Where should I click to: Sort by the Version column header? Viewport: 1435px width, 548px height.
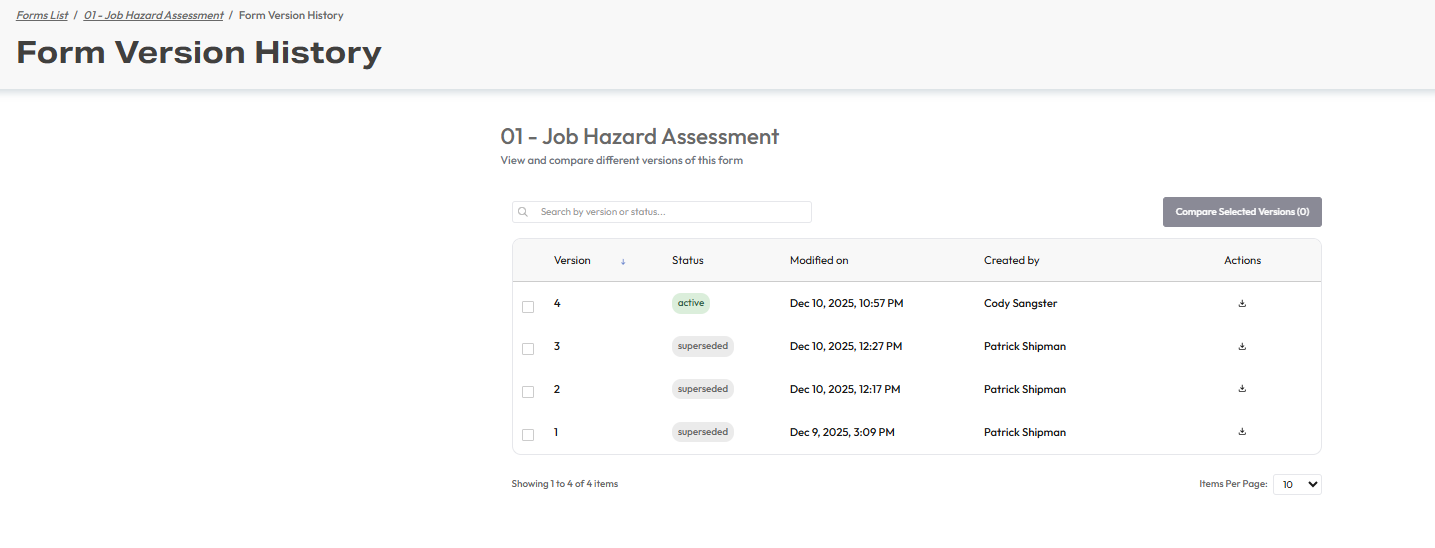click(572, 260)
